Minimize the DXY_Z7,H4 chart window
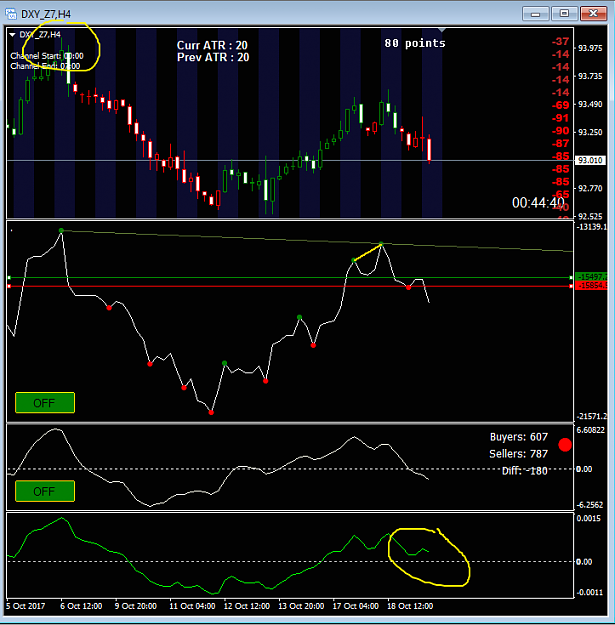The height and width of the screenshot is (625, 615). pos(535,14)
